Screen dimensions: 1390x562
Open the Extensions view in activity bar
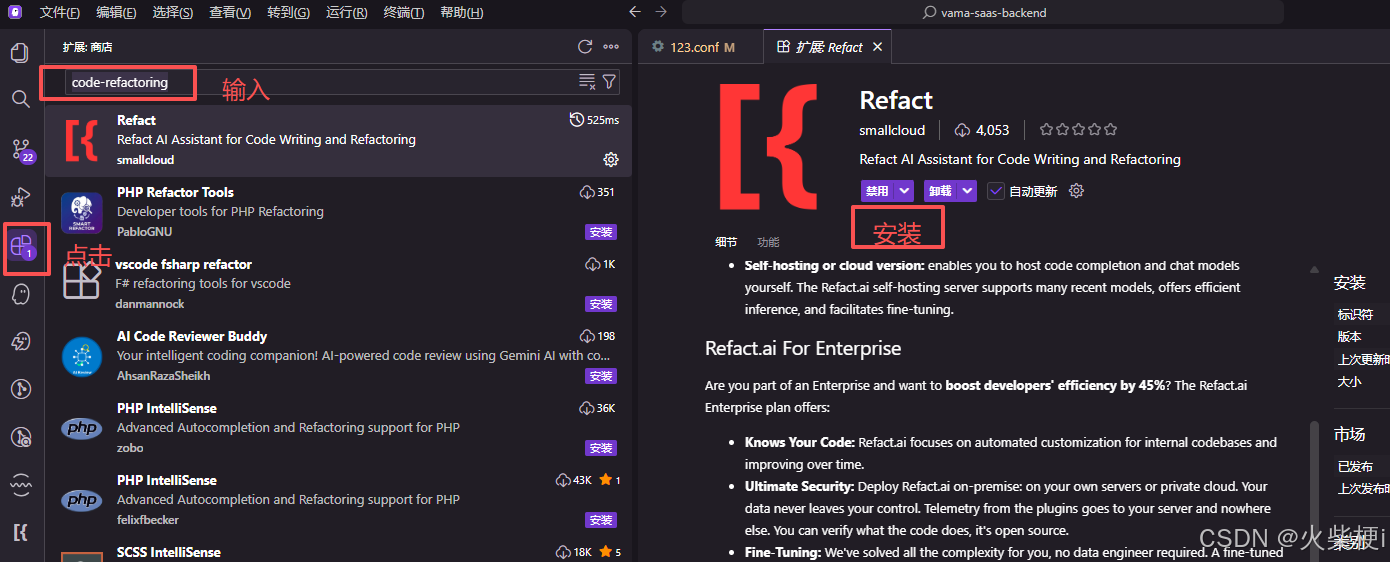click(x=22, y=245)
